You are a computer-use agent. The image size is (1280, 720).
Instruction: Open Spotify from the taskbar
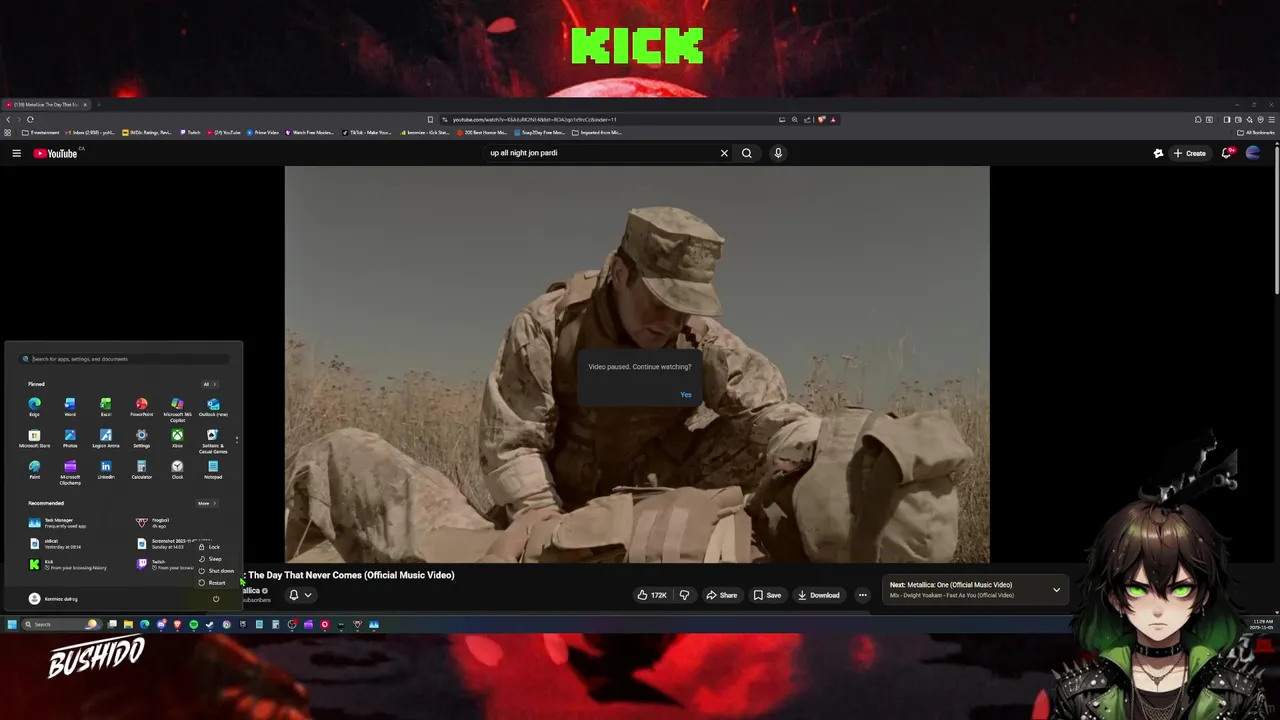point(193,624)
